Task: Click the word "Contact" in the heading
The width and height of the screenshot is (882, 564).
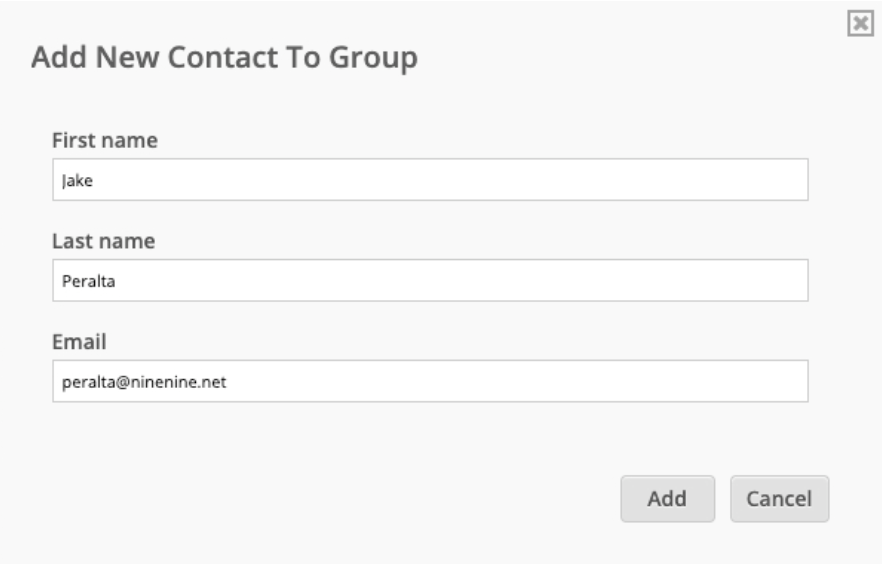Action: pos(223,57)
